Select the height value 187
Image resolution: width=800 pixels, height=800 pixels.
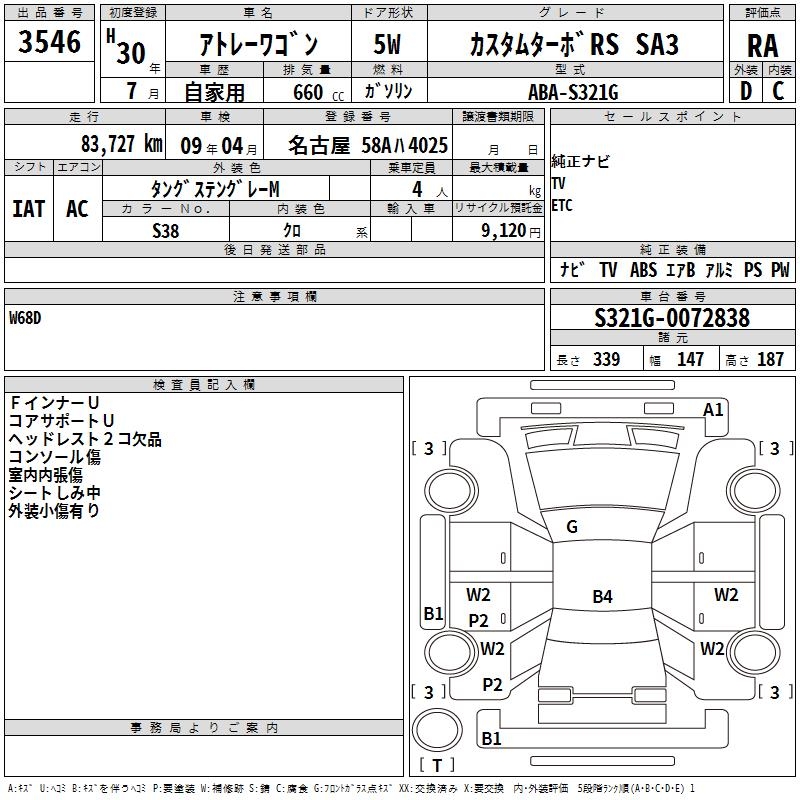770,359
